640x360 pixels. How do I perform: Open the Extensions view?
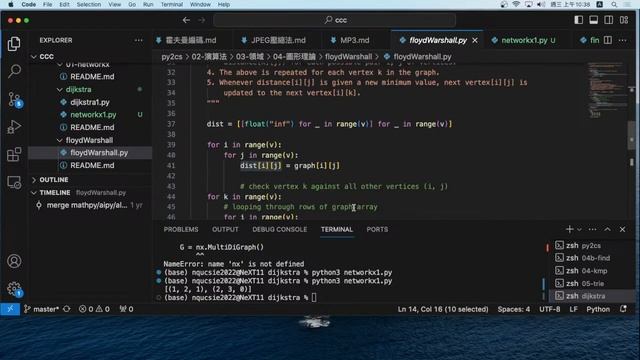click(x=14, y=155)
